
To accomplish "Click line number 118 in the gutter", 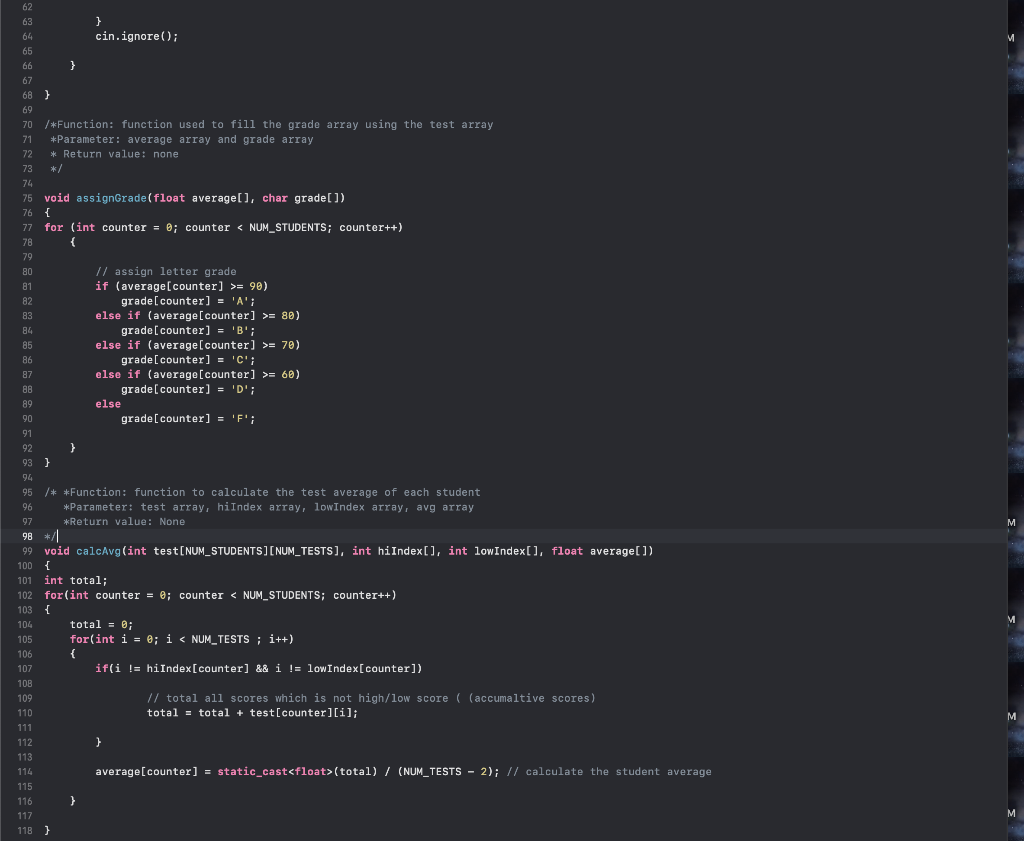I will pyautogui.click(x=26, y=830).
